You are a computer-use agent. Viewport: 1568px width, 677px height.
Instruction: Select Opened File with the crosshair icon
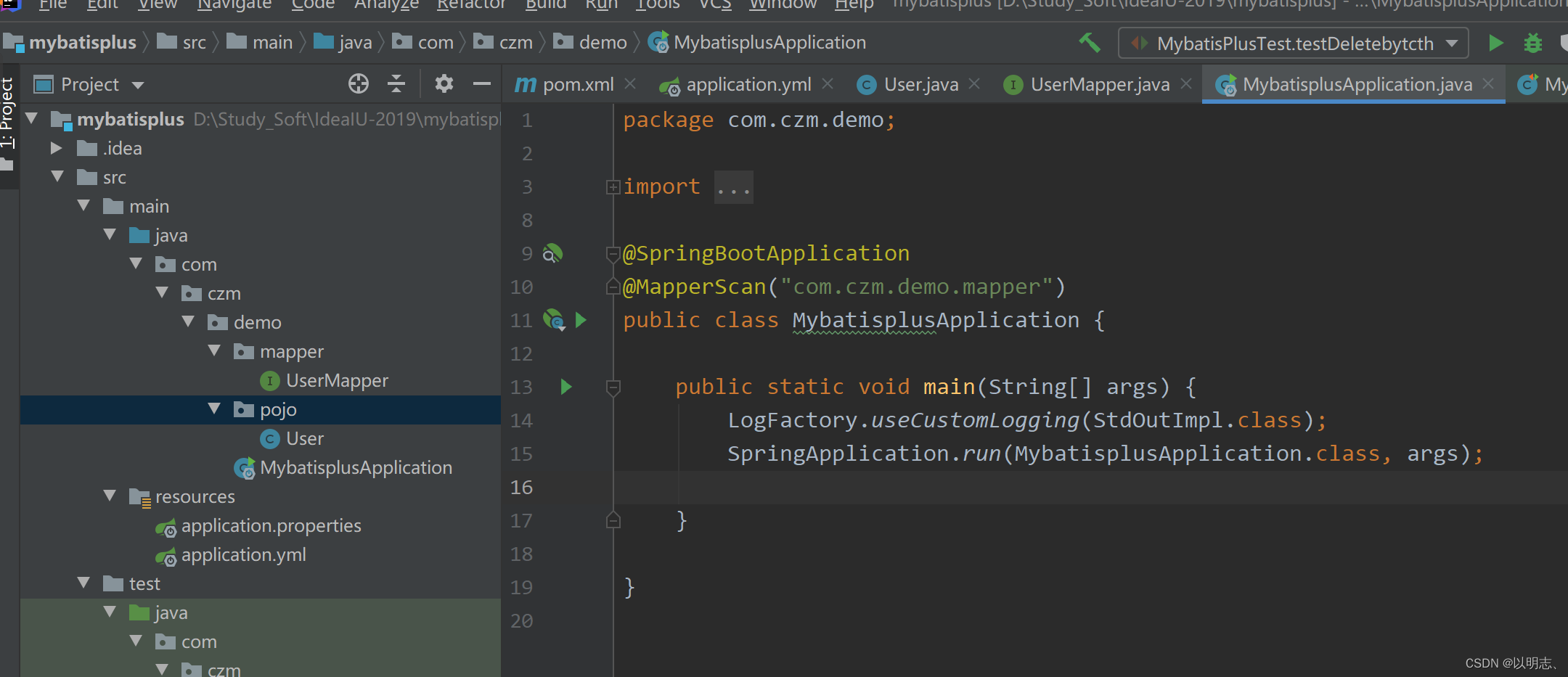pyautogui.click(x=359, y=83)
